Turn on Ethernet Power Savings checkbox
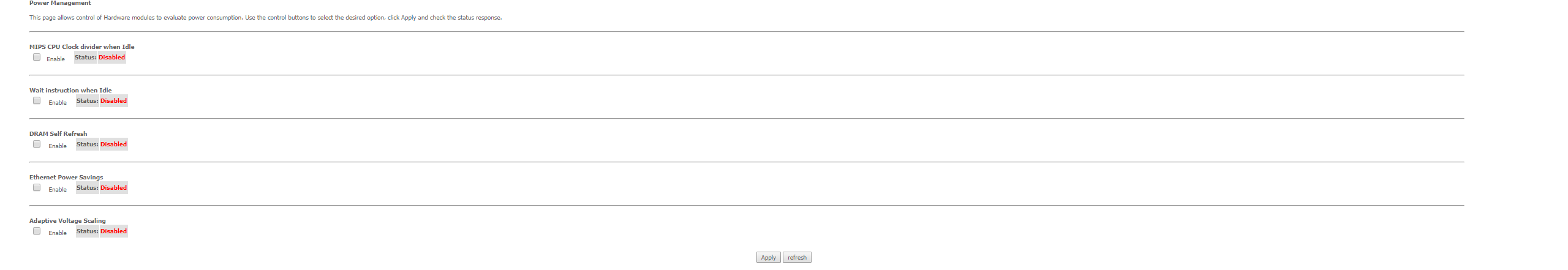 coord(37,187)
